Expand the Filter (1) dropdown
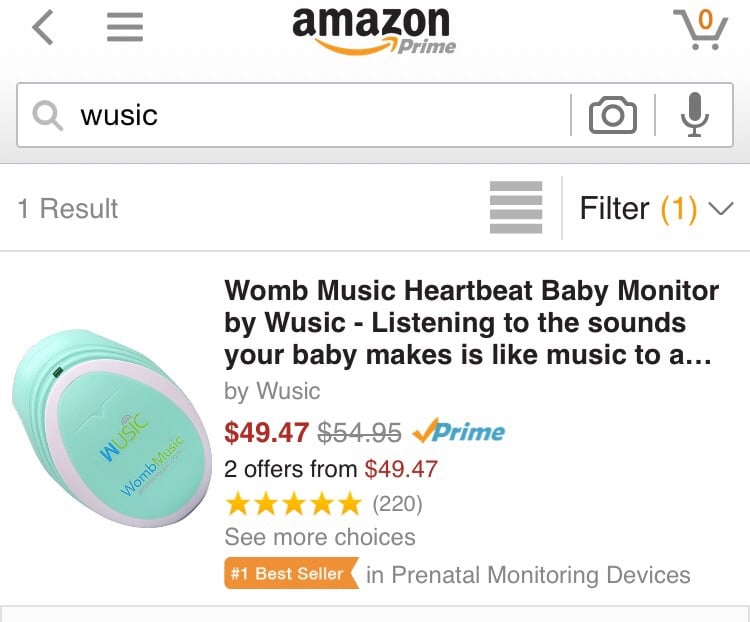The height and width of the screenshot is (622, 750). coord(656,208)
